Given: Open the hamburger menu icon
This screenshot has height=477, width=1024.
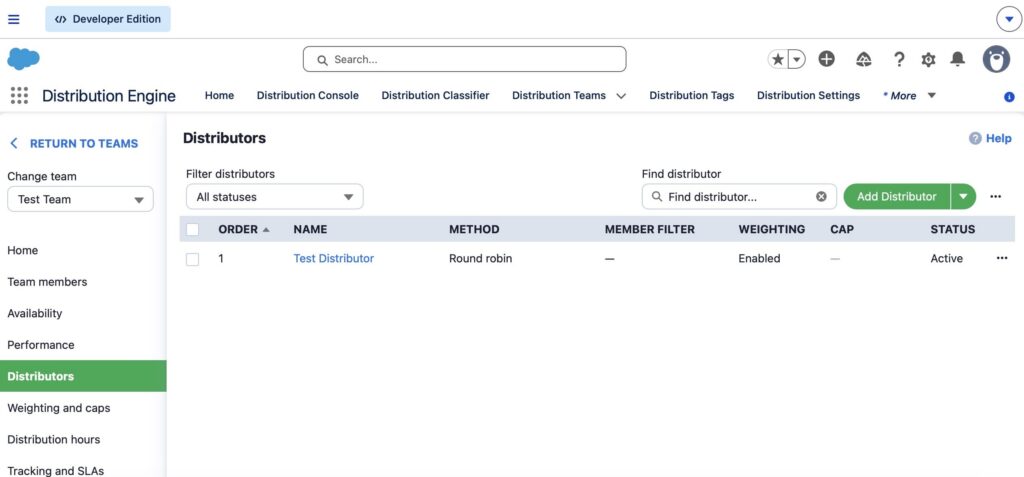Looking at the screenshot, I should [x=14, y=19].
